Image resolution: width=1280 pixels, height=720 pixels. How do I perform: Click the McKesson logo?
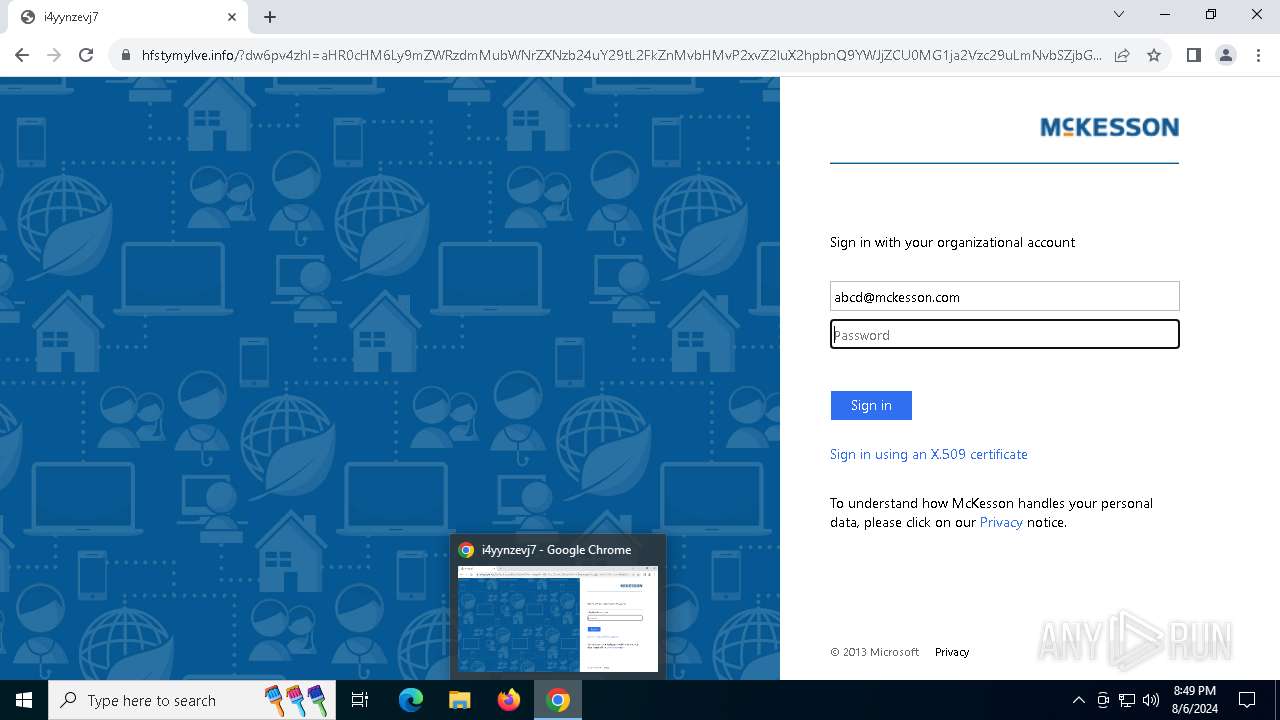click(1109, 127)
